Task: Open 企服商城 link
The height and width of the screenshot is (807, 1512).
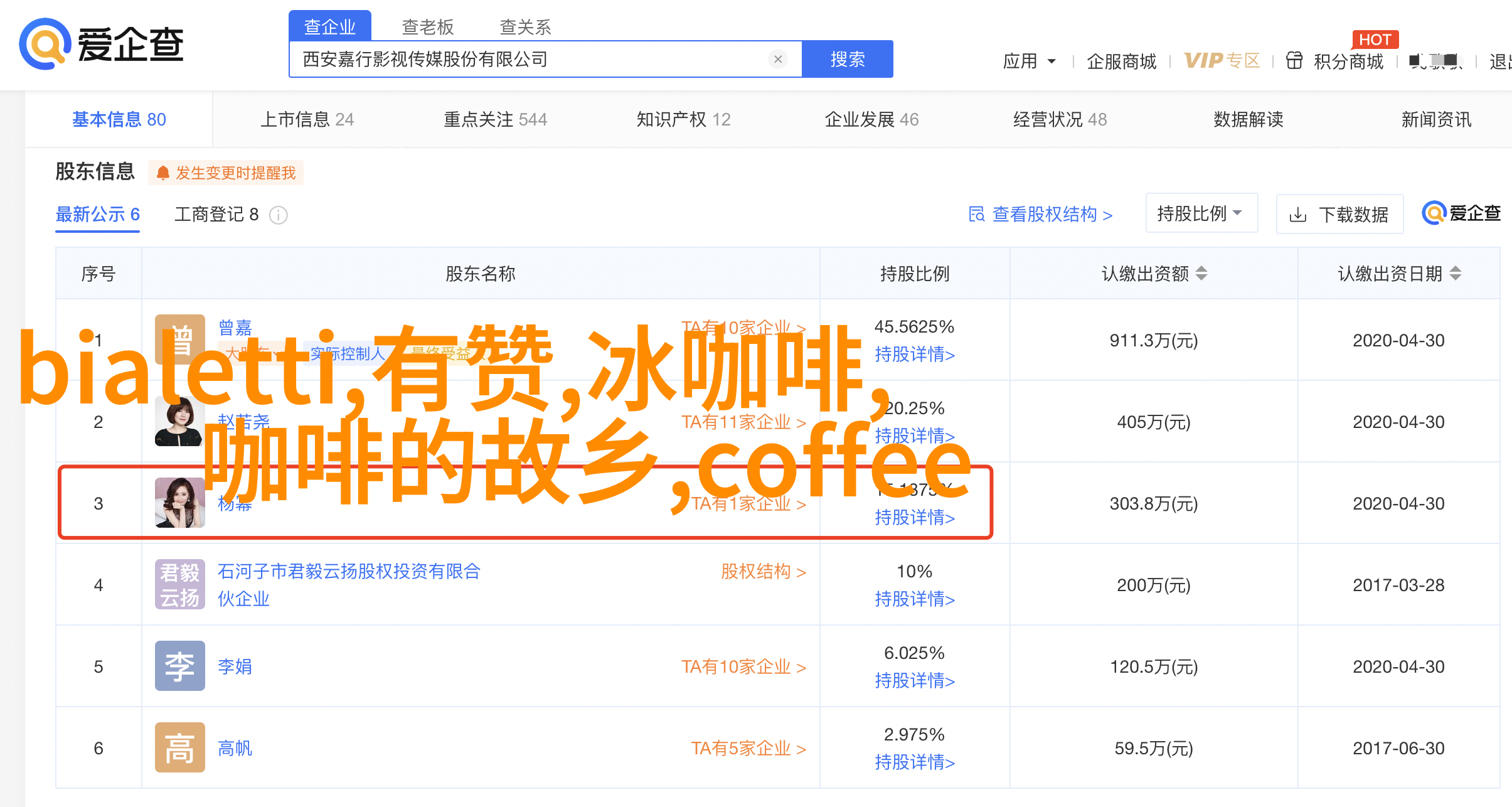Action: coord(1122,61)
